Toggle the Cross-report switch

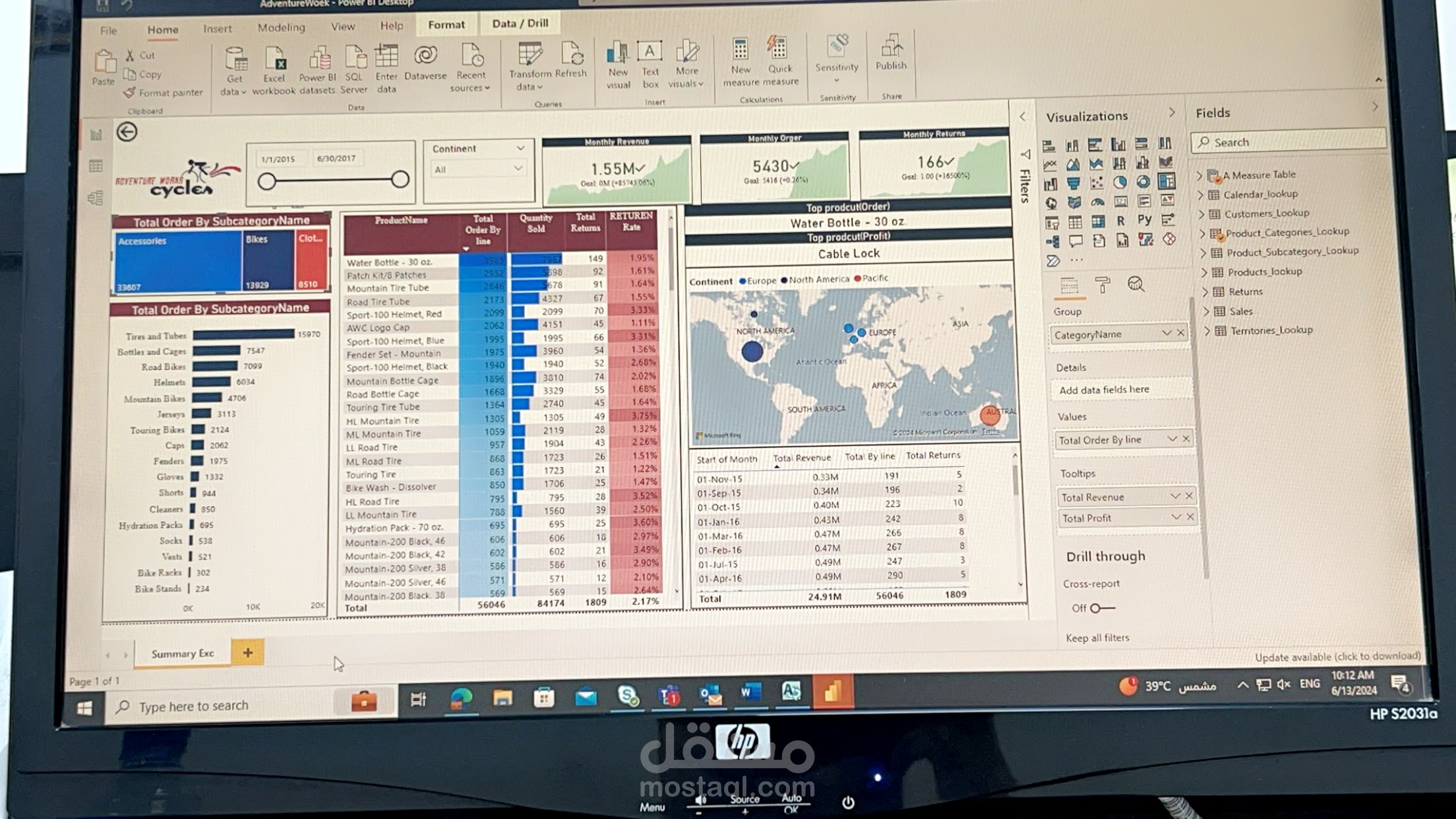1101,608
